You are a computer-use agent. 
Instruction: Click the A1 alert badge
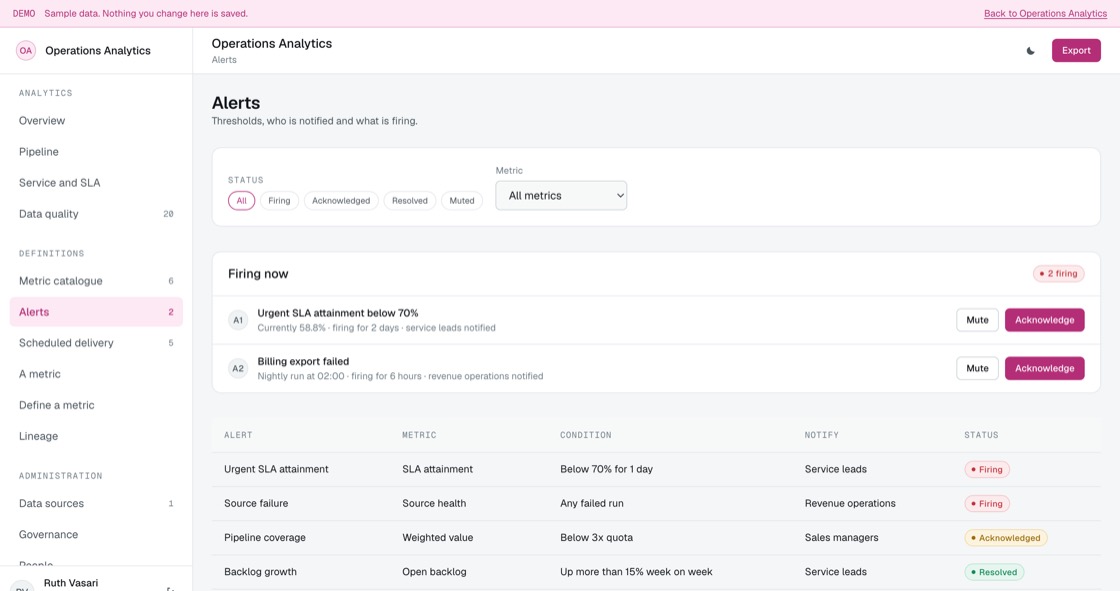click(x=238, y=320)
